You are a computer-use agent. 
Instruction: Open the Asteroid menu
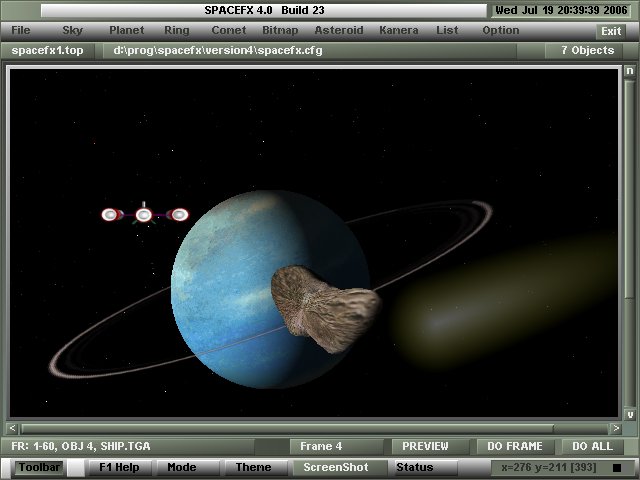(339, 30)
